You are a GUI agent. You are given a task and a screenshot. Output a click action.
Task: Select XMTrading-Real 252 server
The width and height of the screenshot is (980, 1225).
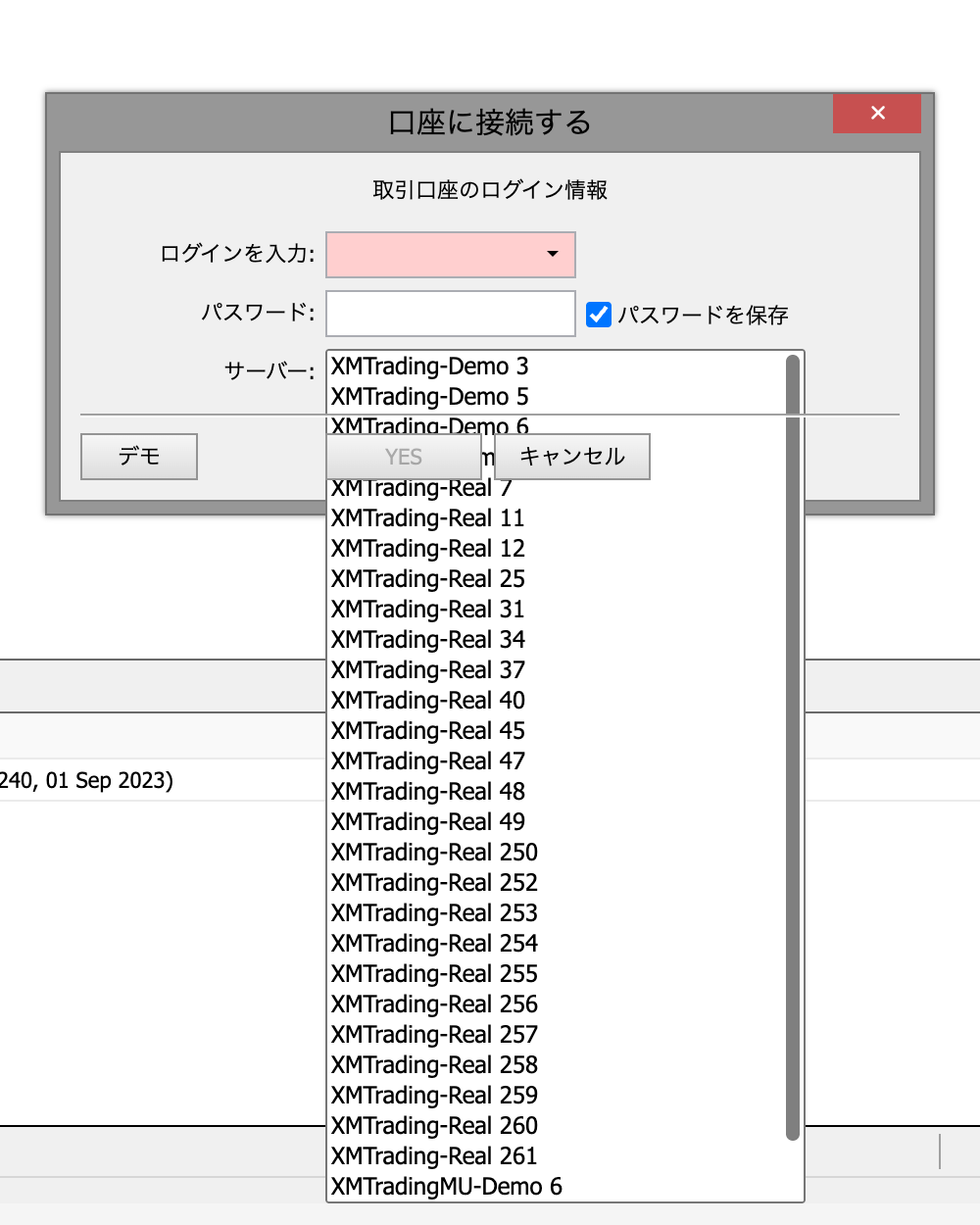point(557,883)
